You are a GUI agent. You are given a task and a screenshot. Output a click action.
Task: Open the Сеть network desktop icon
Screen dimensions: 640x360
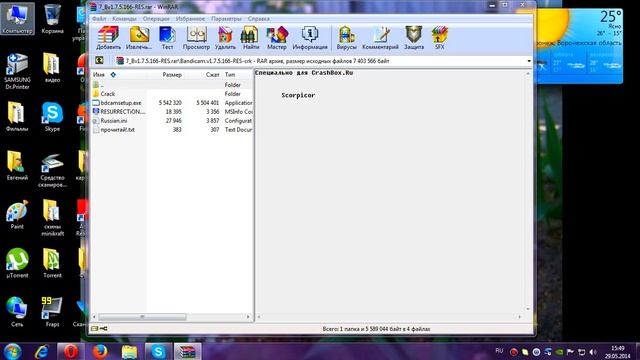[17, 313]
